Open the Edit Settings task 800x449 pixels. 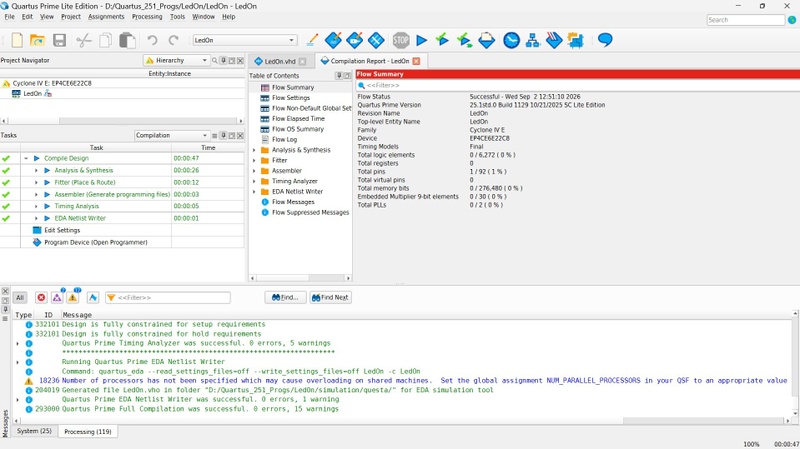tap(57, 230)
